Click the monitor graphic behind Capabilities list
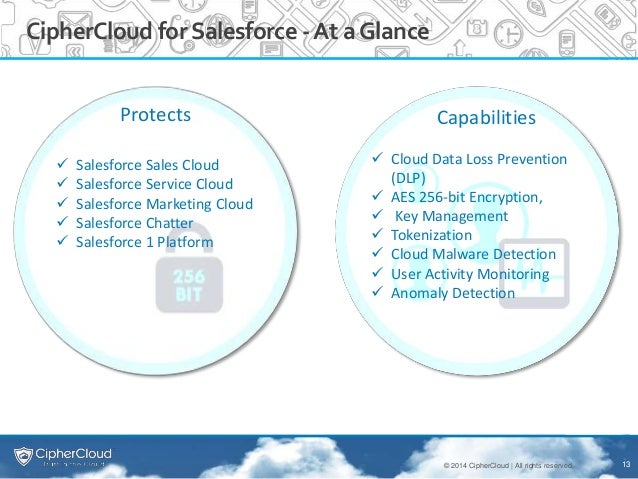 point(534,273)
